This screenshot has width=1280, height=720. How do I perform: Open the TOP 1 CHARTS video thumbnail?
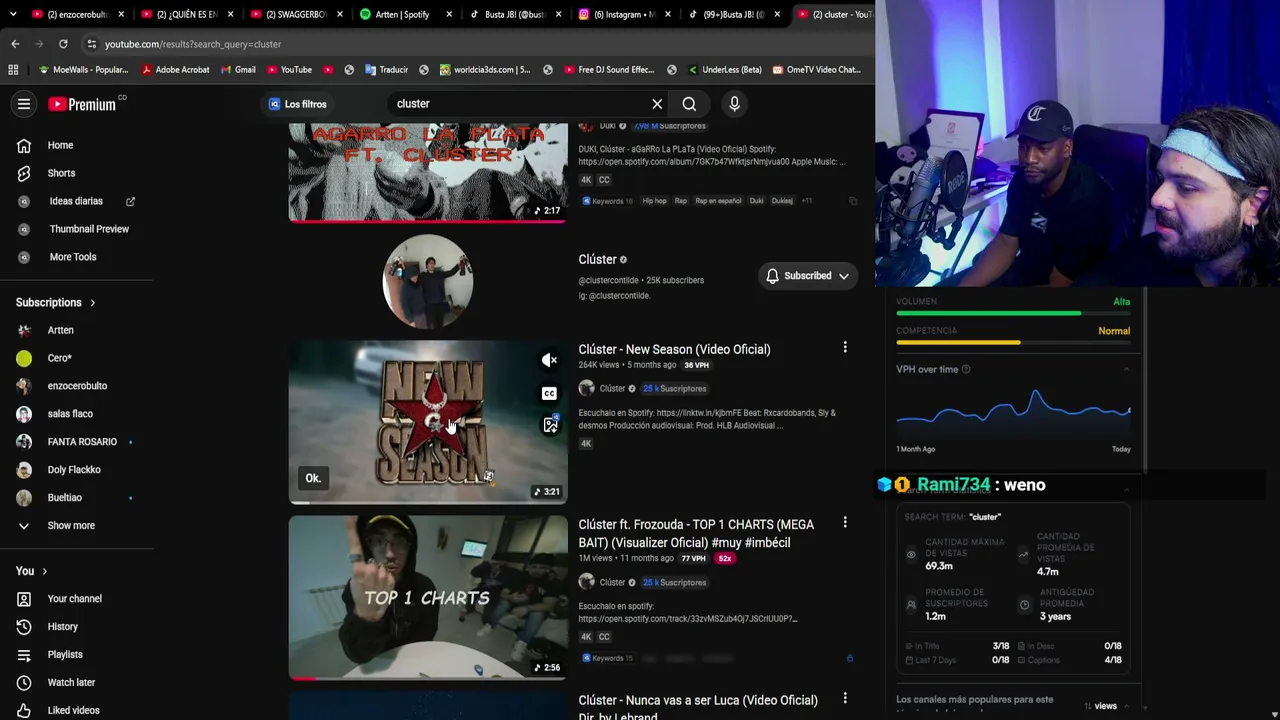[x=428, y=597]
